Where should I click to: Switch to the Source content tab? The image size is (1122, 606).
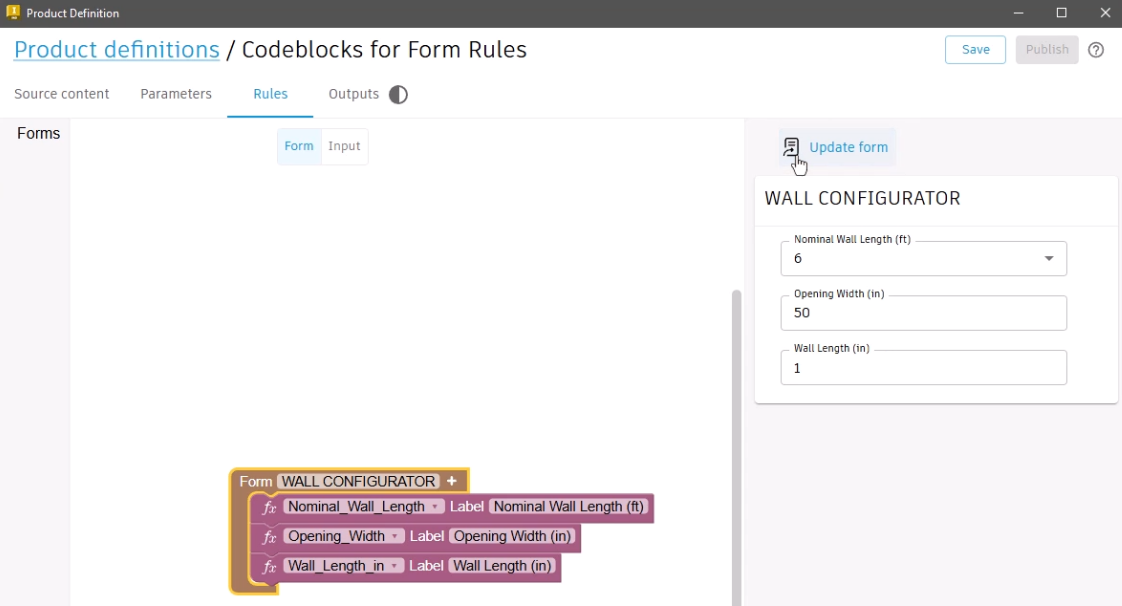pyautogui.click(x=62, y=94)
